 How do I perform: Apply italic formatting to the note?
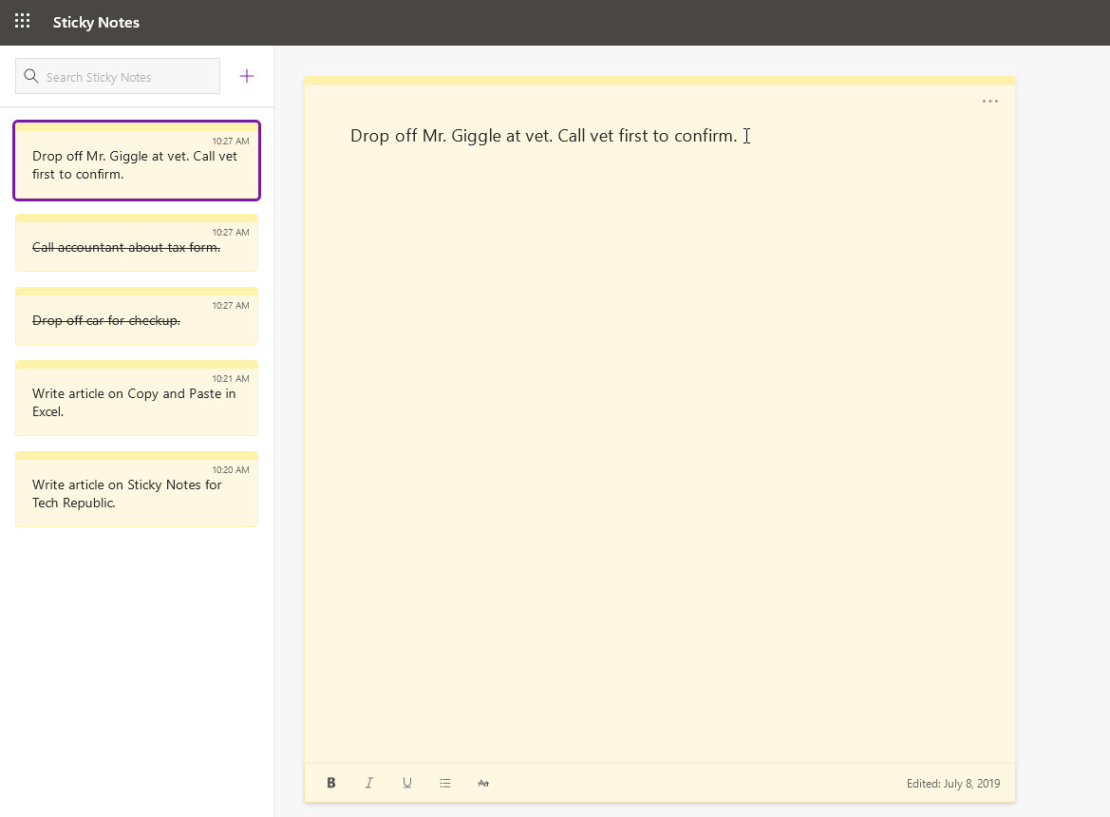point(369,783)
